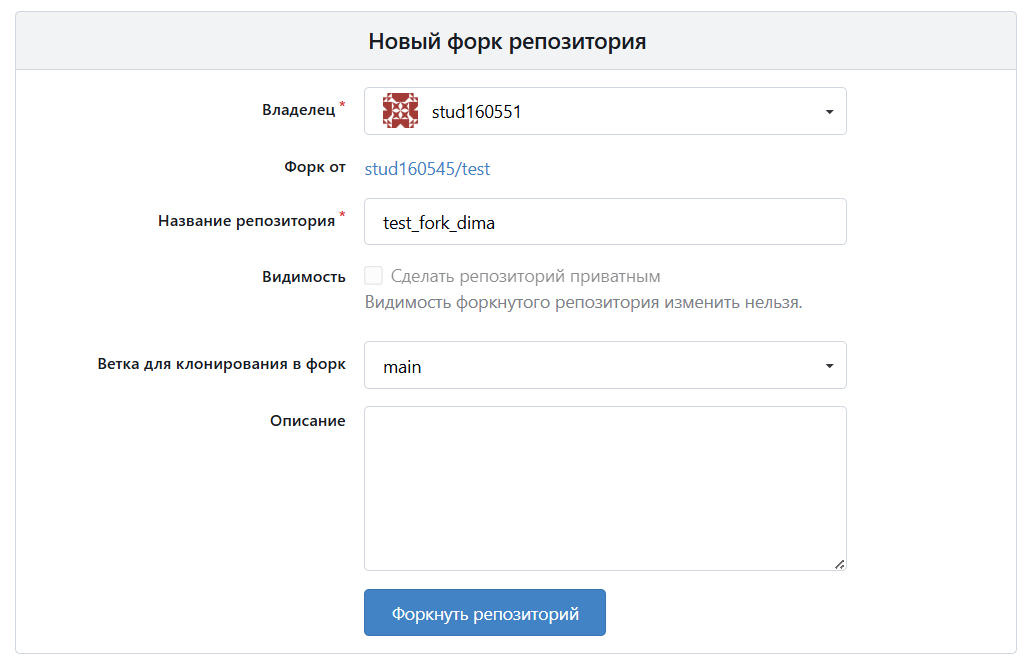Screen dimensions: 1025x665
Task: Click the visibility cannot be changed help text
Action: click(583, 302)
